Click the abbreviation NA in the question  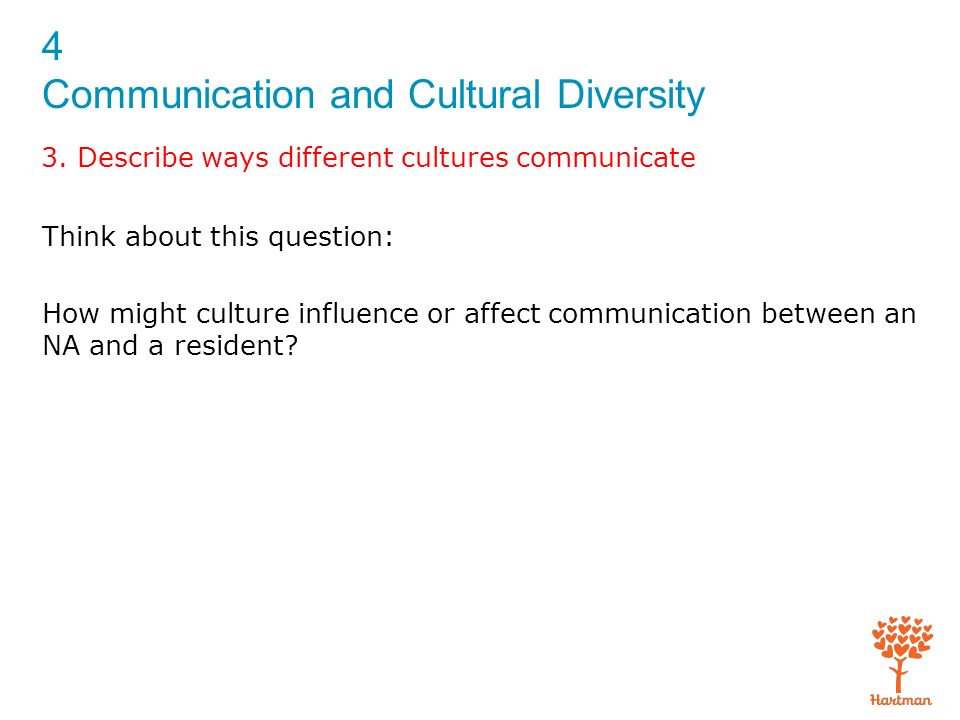[x=61, y=346]
